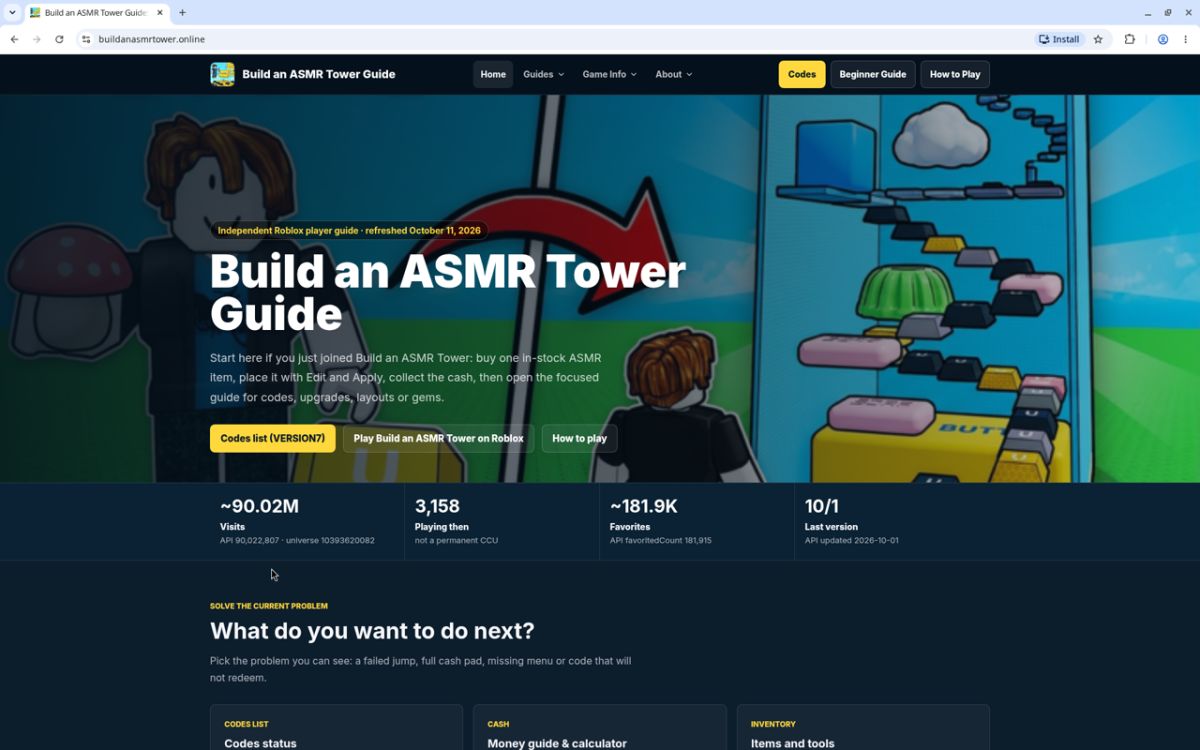Open the tab search dropdown arrow
1200x750 pixels.
coord(12,13)
